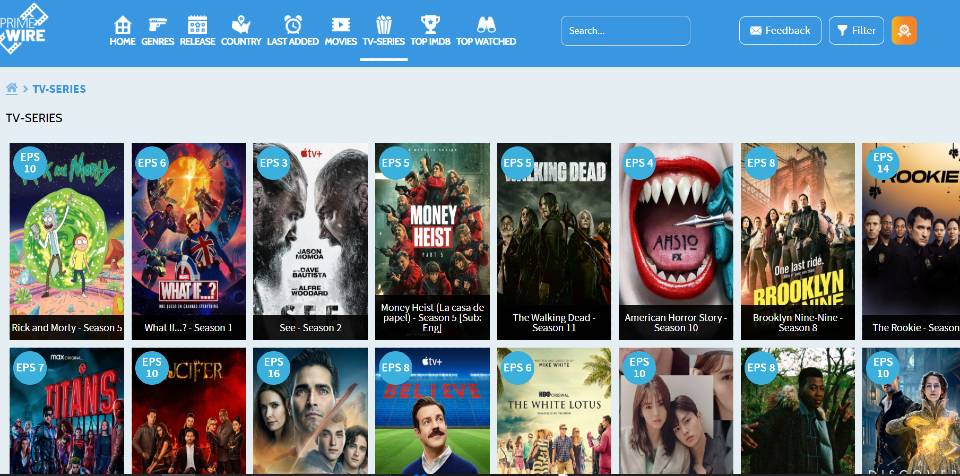
Task: Click EPS 6 badge on The White Lotus
Action: [517, 368]
